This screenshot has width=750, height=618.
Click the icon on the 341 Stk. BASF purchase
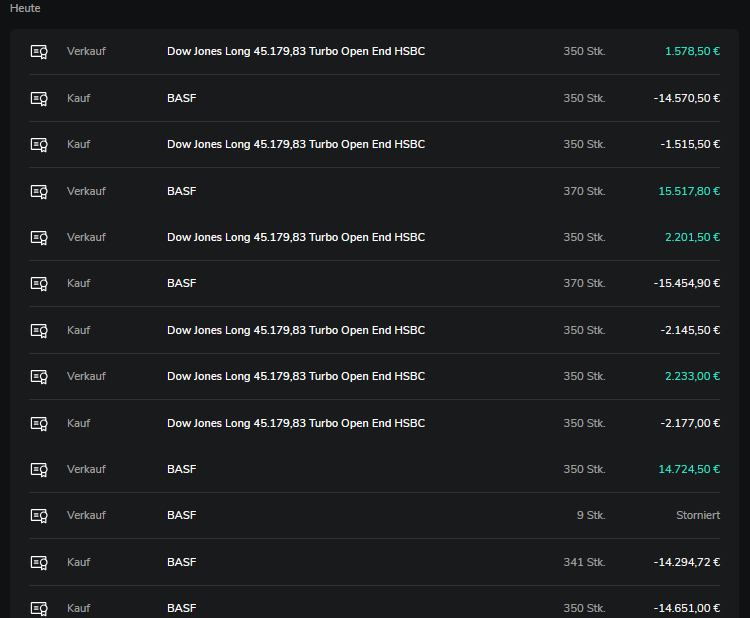pos(39,562)
